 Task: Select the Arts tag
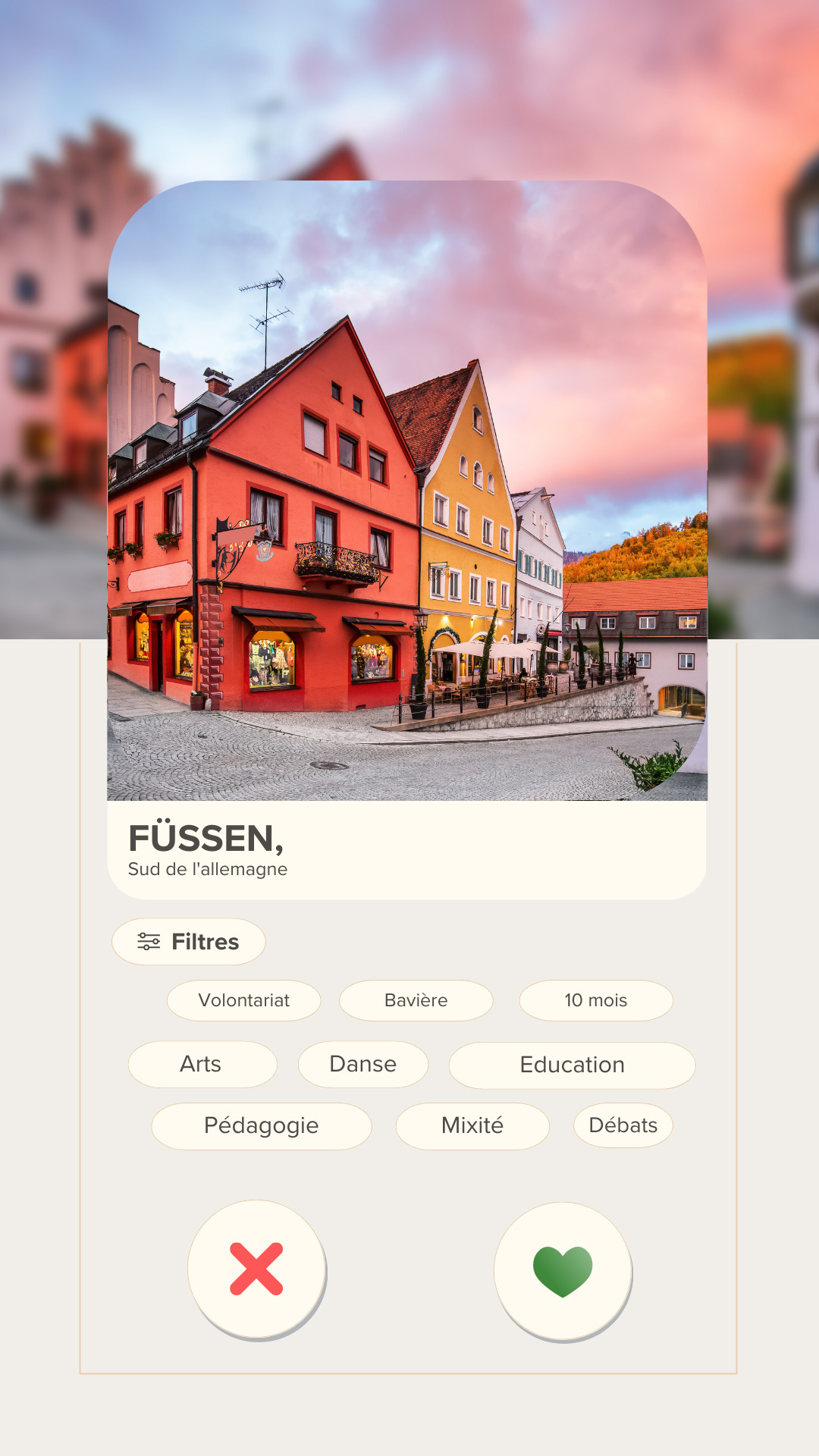pyautogui.click(x=202, y=1064)
